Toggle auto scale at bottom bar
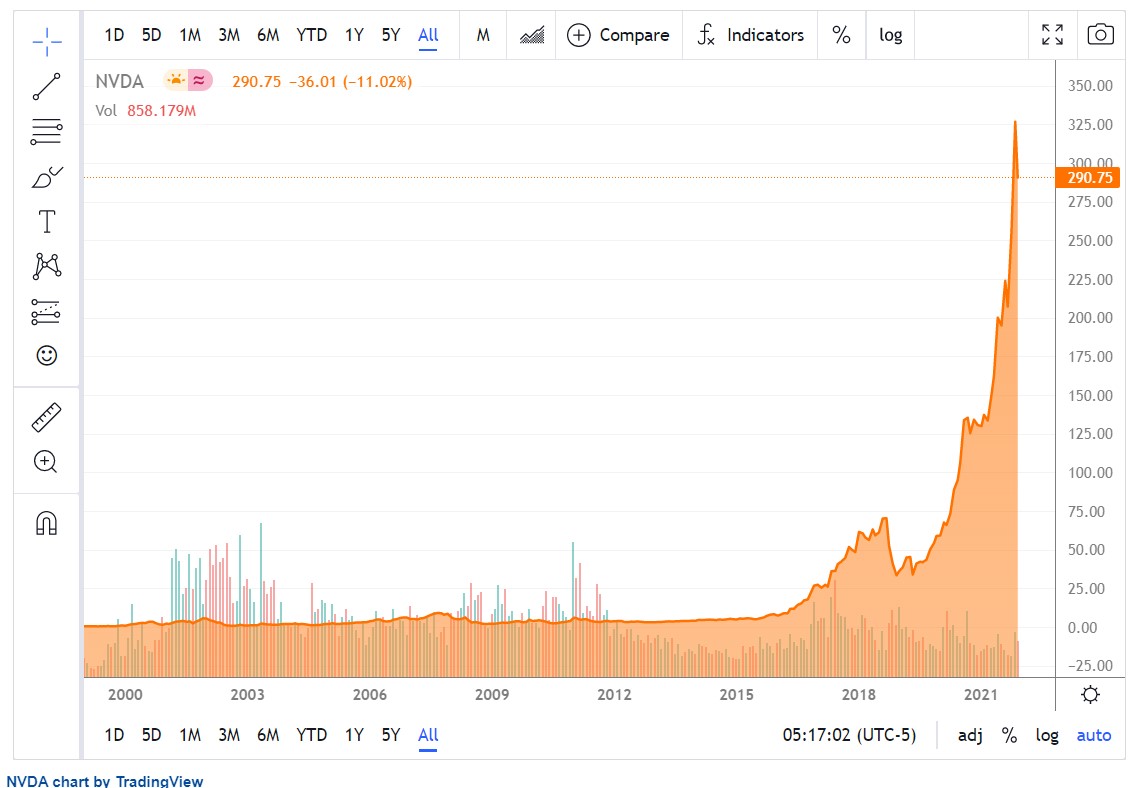 1093,735
